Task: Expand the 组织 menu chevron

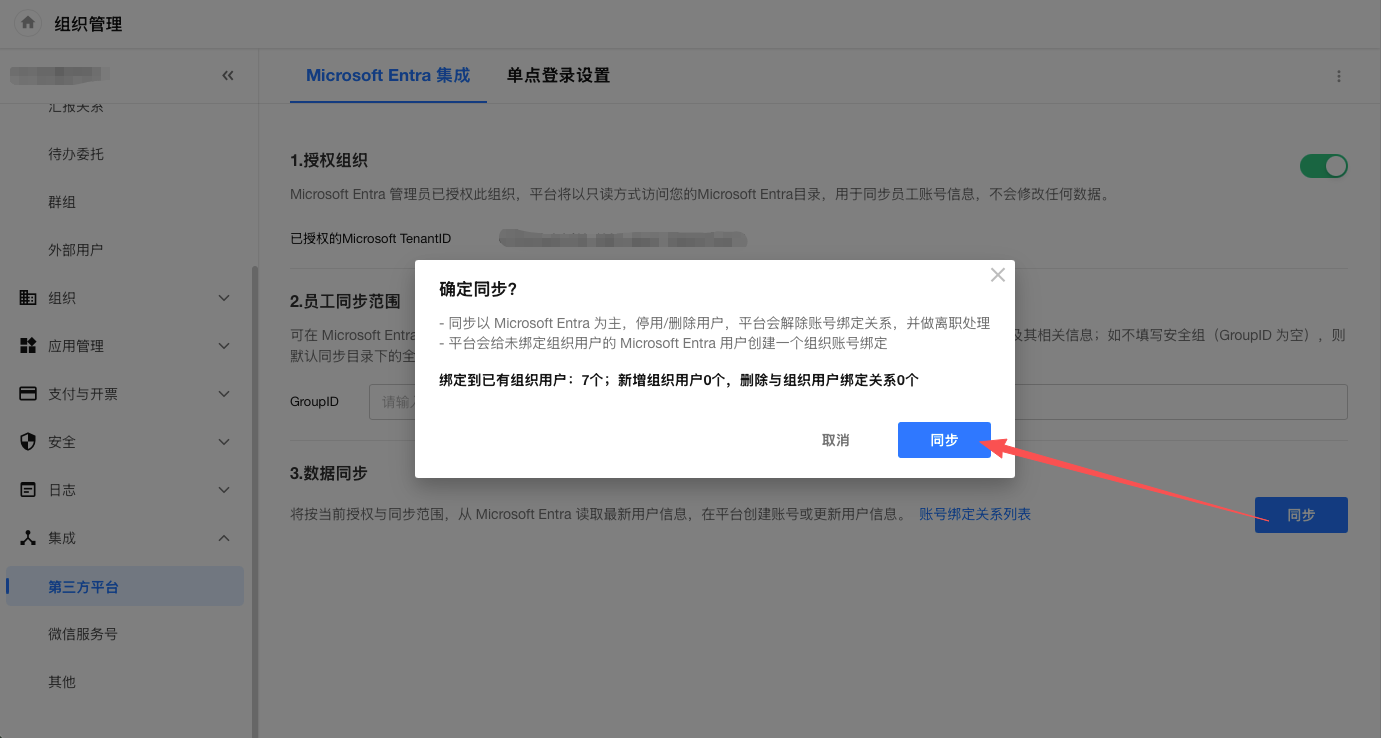Action: [x=224, y=298]
